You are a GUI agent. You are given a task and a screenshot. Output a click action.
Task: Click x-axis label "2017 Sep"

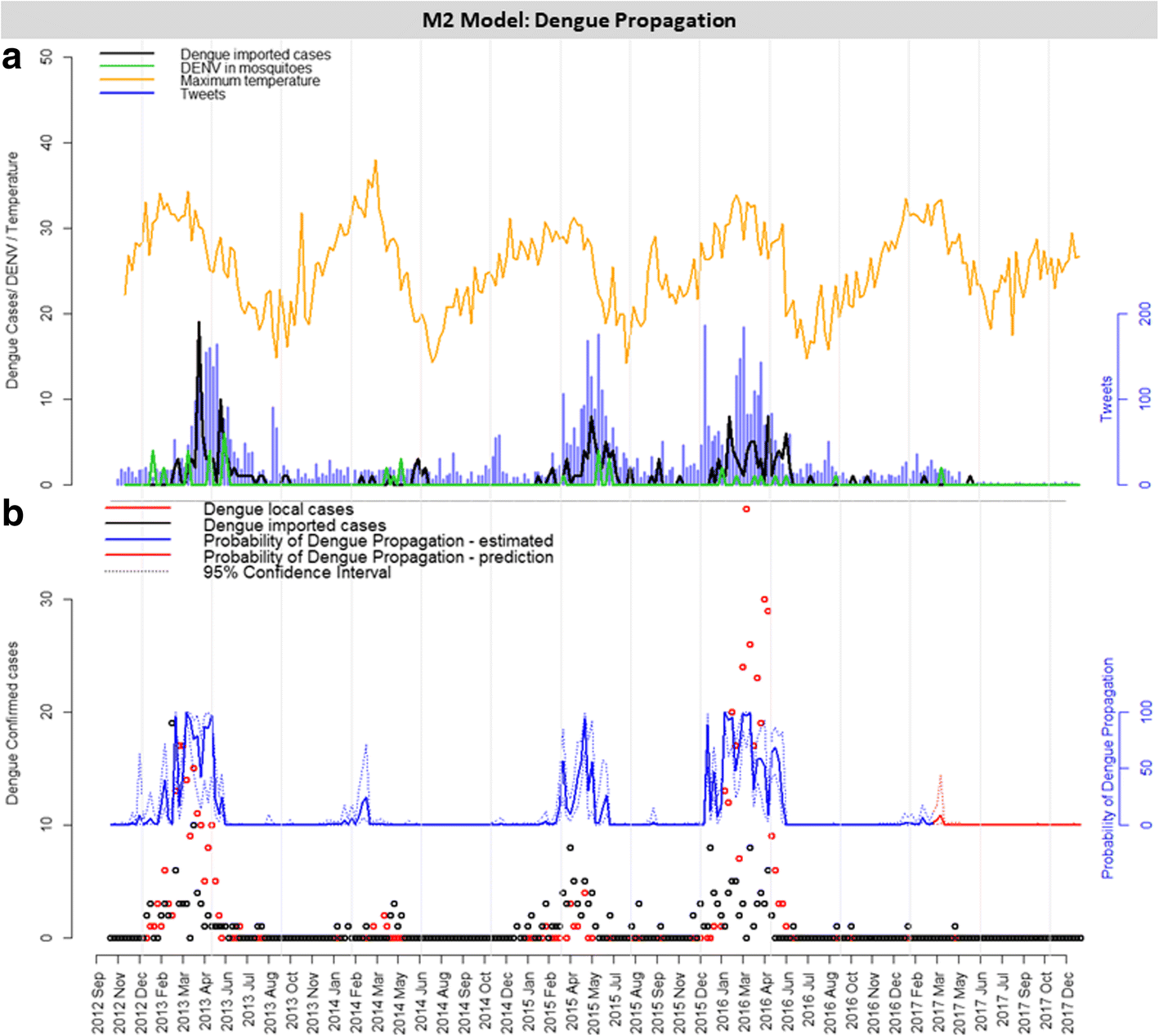pyautogui.click(x=1024, y=1003)
